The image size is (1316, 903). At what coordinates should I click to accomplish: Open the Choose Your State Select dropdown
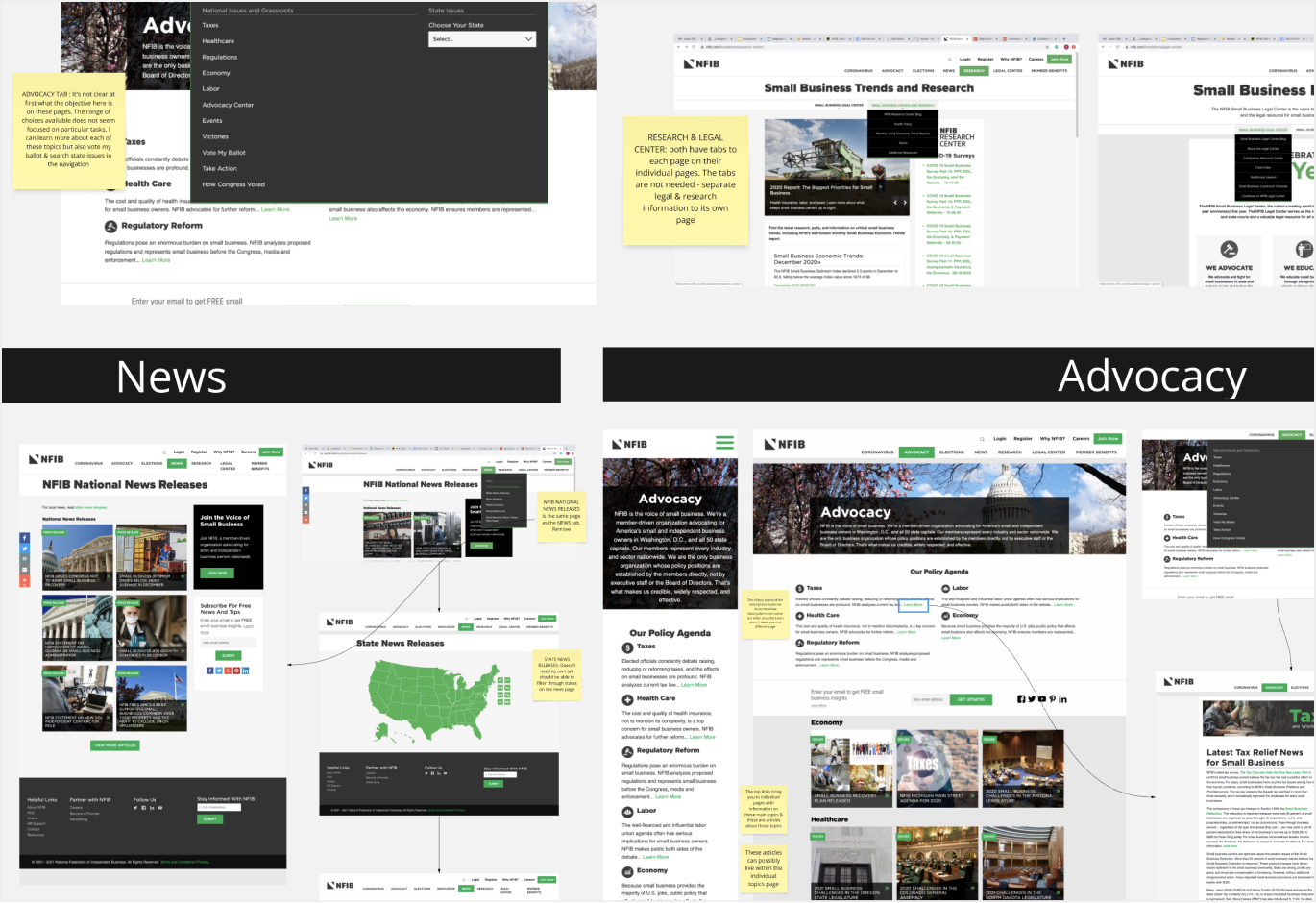(x=482, y=39)
